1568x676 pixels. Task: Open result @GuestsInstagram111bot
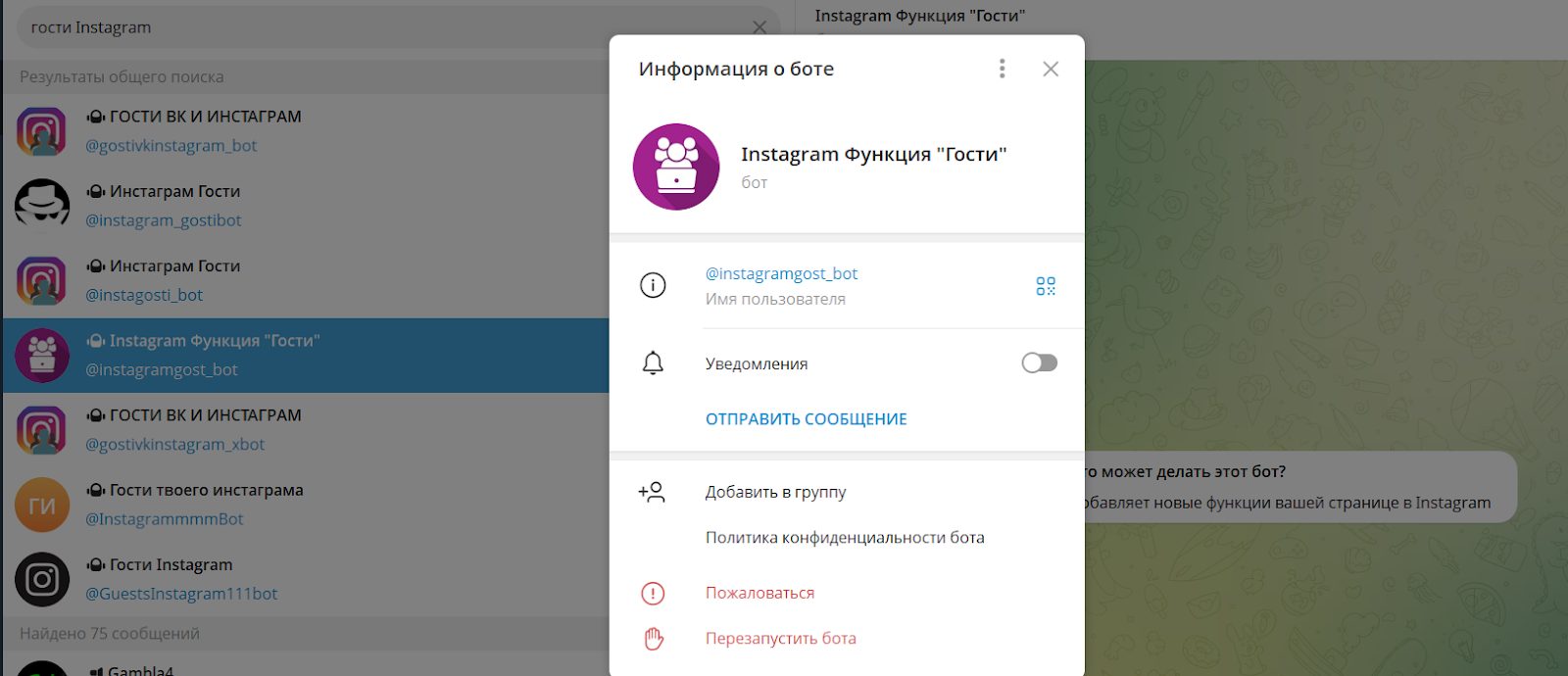coord(305,579)
